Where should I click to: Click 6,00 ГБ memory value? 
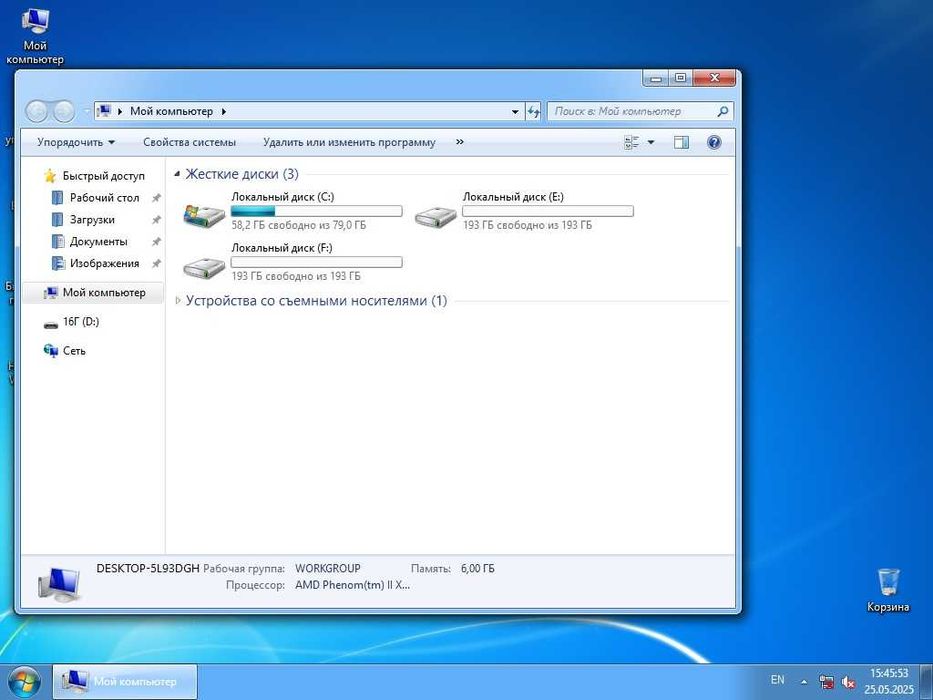(477, 568)
